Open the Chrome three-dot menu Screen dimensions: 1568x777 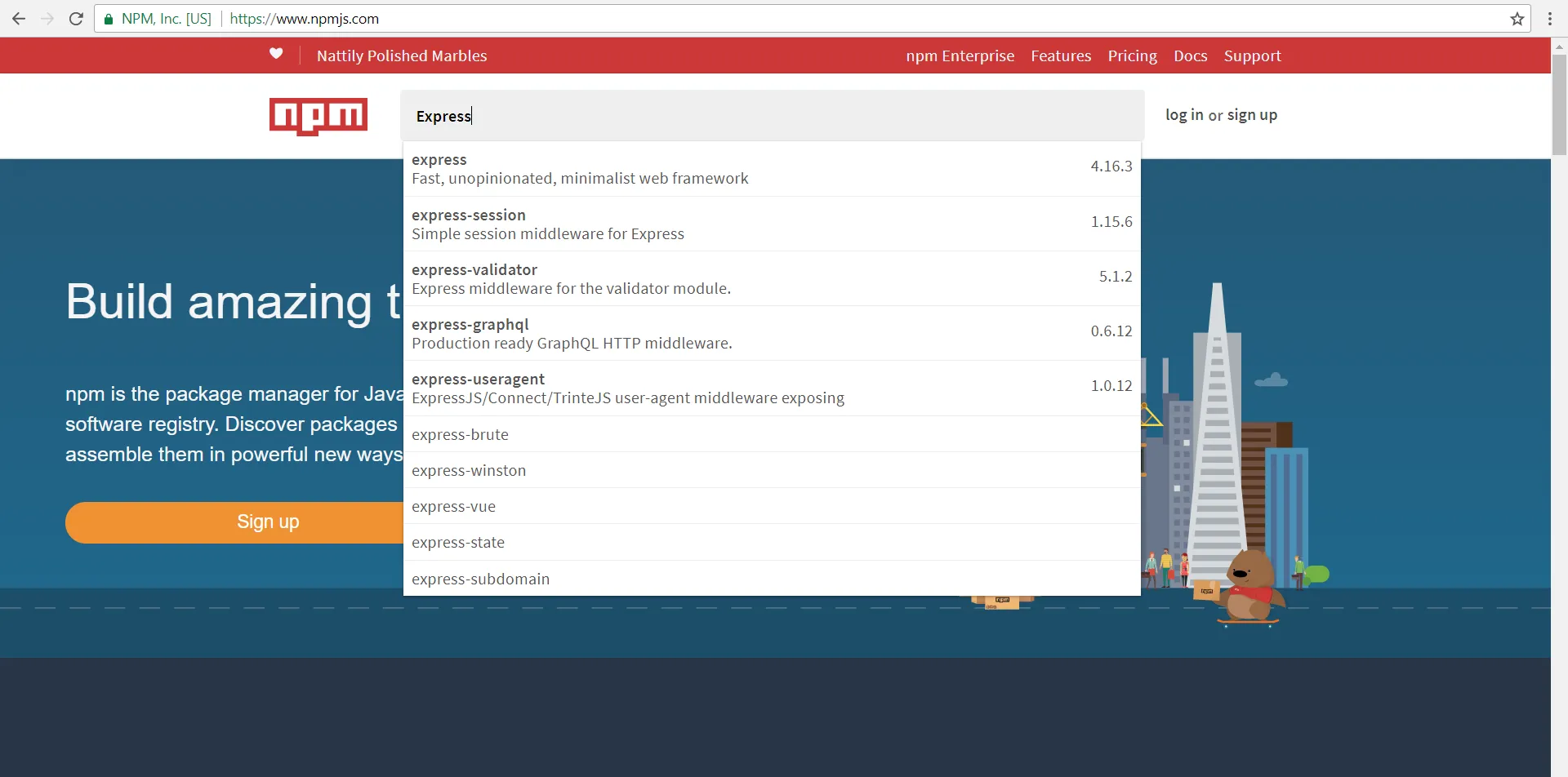click(1550, 19)
